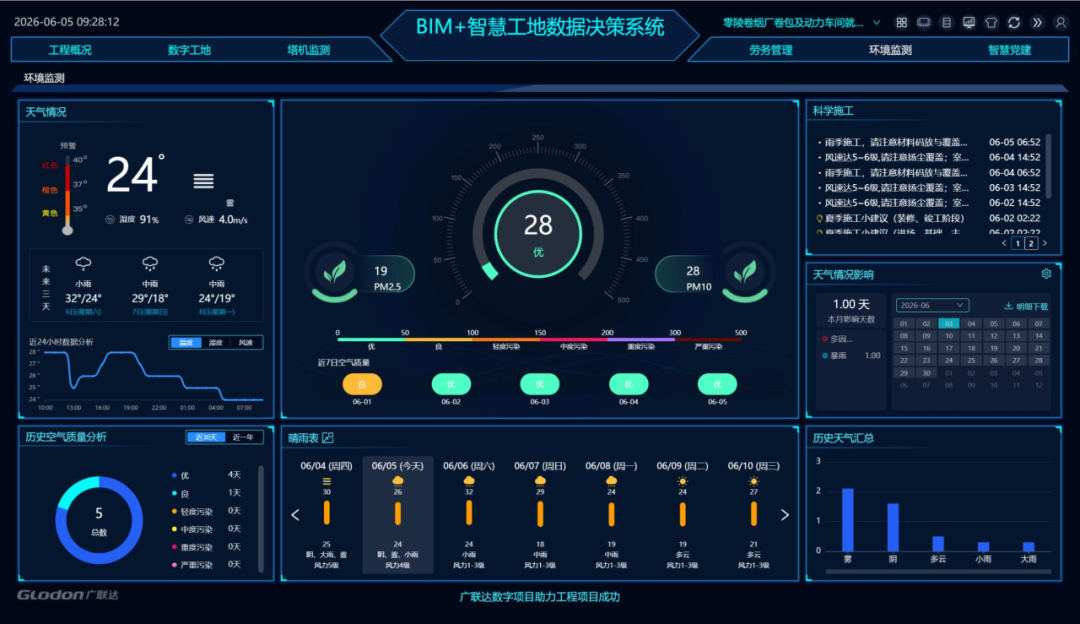The width and height of the screenshot is (1080, 624).
Task: Select day 03 in the weather impact calendar
Action: pyautogui.click(x=948, y=324)
